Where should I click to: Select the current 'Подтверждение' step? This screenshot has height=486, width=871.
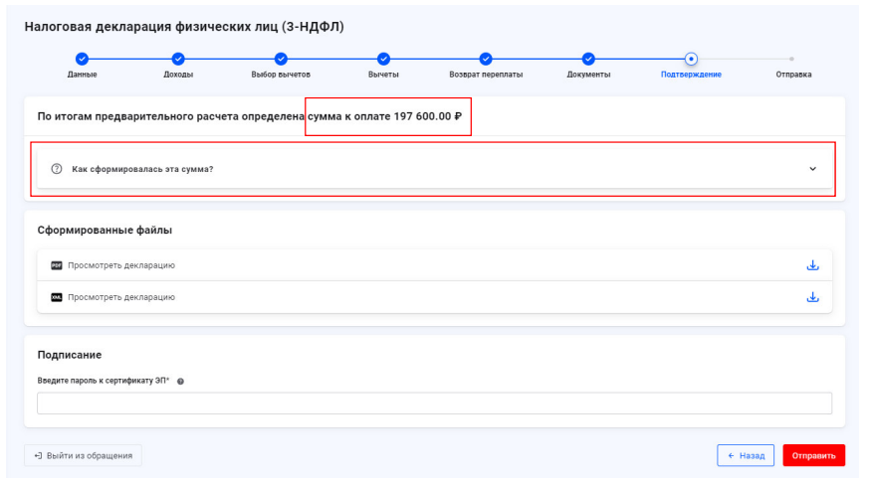(x=691, y=59)
